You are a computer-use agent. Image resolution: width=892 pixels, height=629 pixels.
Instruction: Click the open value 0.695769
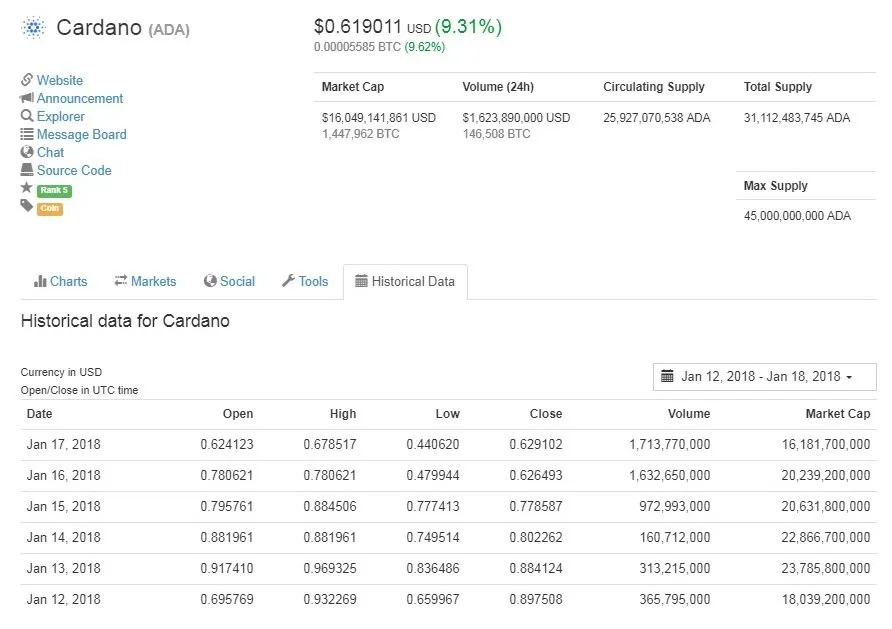click(x=226, y=599)
